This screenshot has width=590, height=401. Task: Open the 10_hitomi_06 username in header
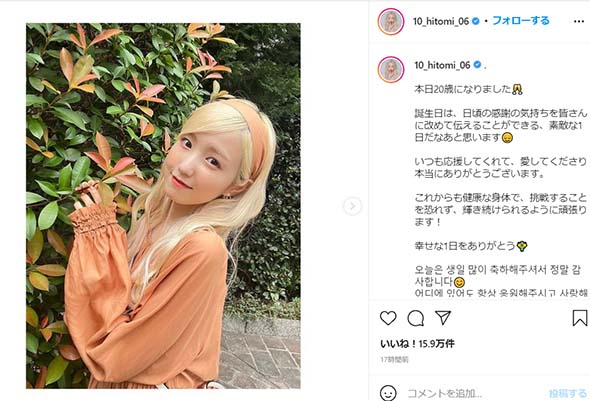tap(441, 21)
